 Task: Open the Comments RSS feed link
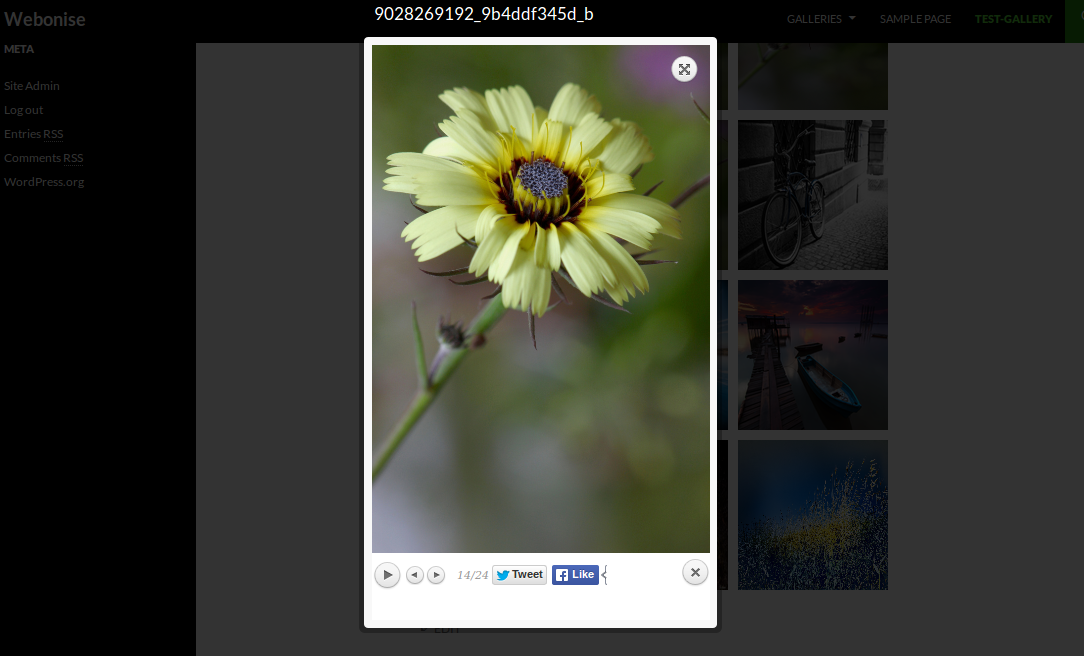[44, 158]
